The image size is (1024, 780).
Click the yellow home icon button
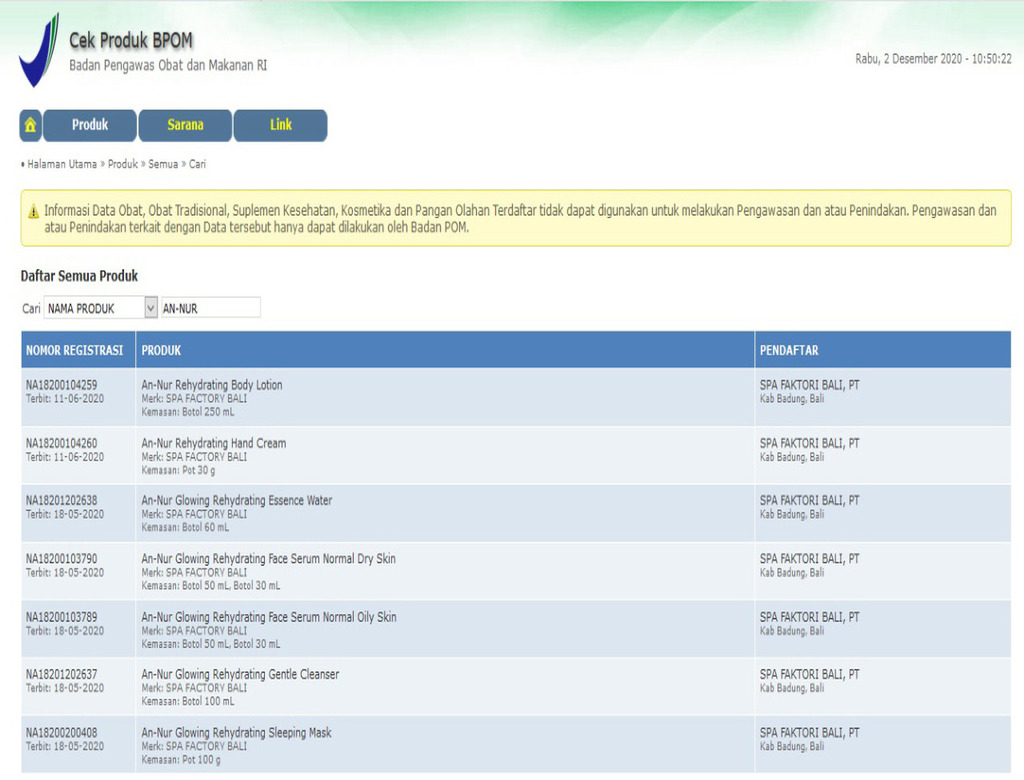click(x=31, y=125)
